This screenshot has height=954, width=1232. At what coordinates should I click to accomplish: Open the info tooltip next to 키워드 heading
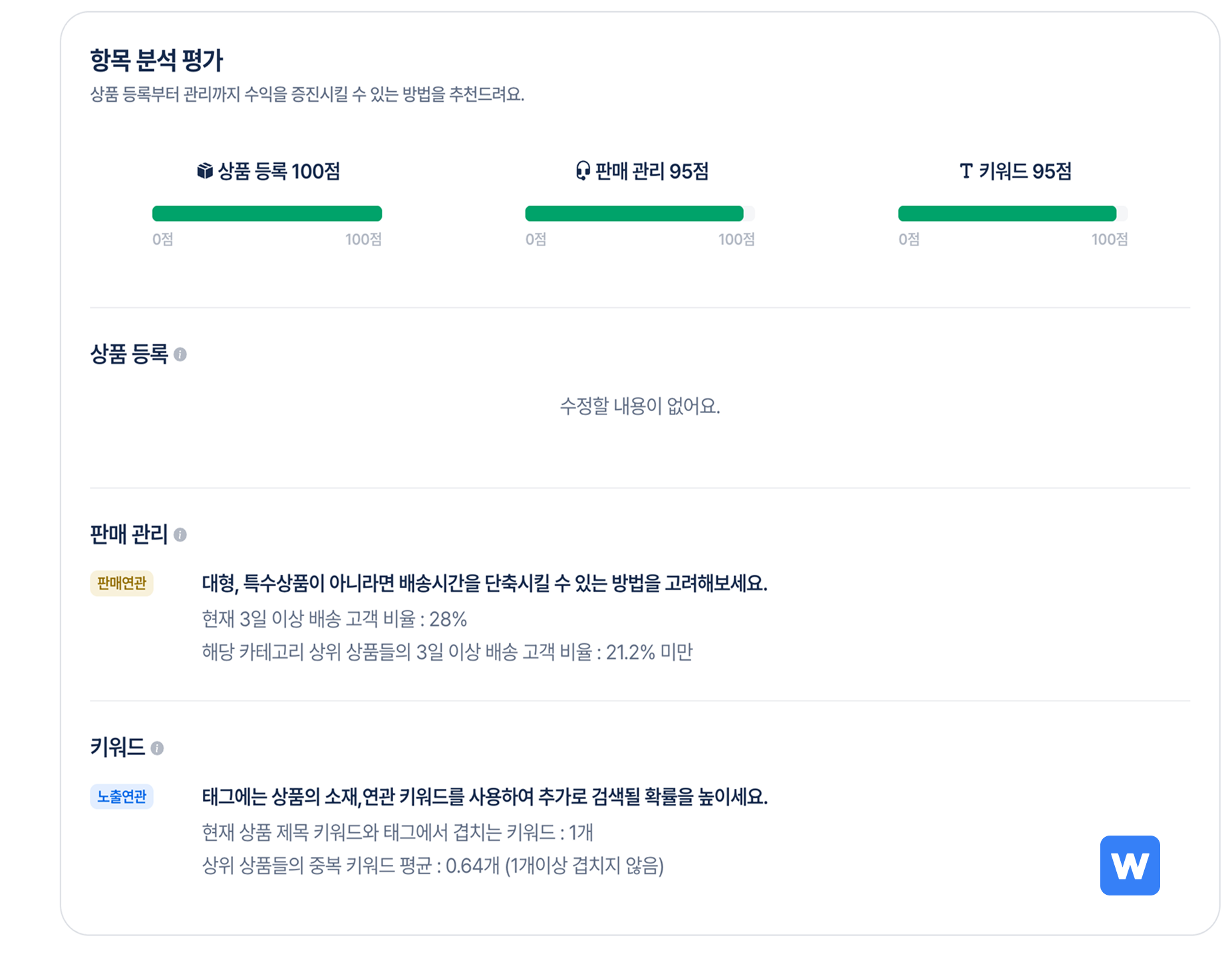pos(158,748)
